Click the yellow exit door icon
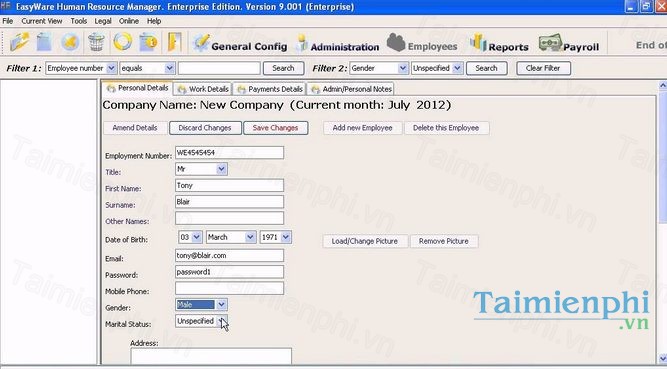 coord(174,42)
